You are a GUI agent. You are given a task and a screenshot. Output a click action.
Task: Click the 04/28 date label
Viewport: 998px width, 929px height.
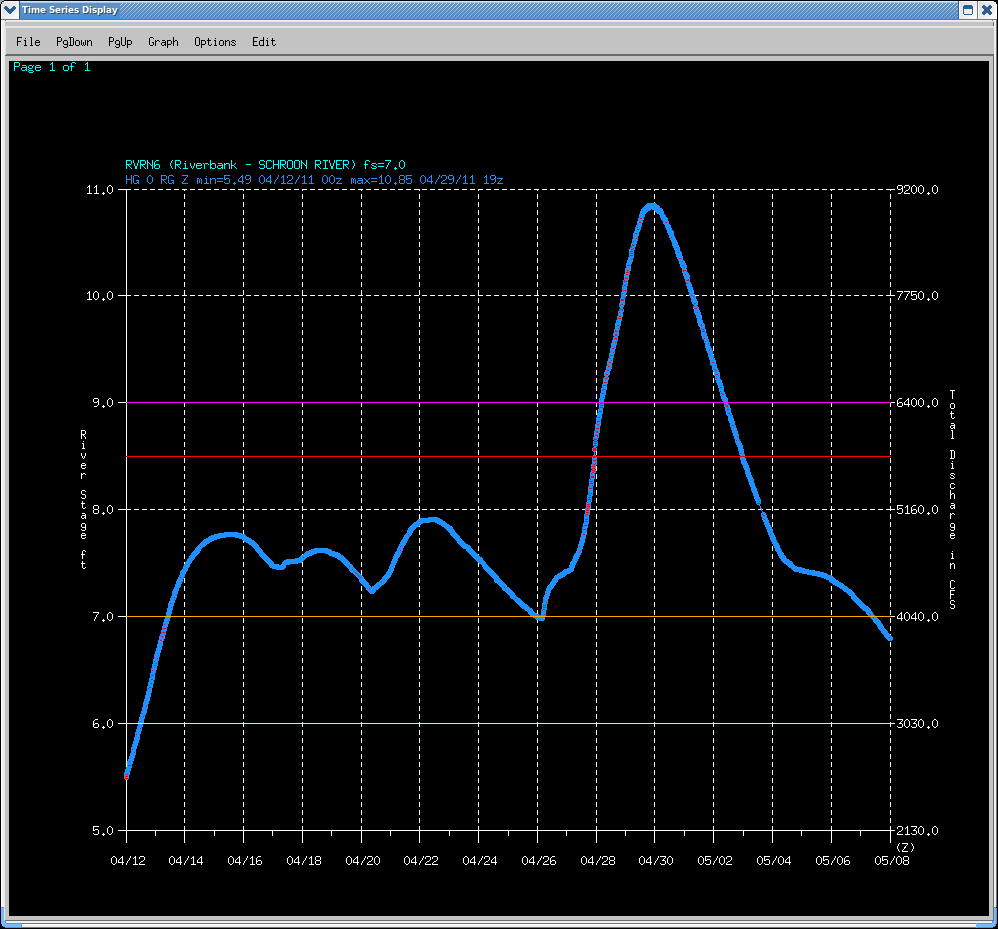pos(598,861)
